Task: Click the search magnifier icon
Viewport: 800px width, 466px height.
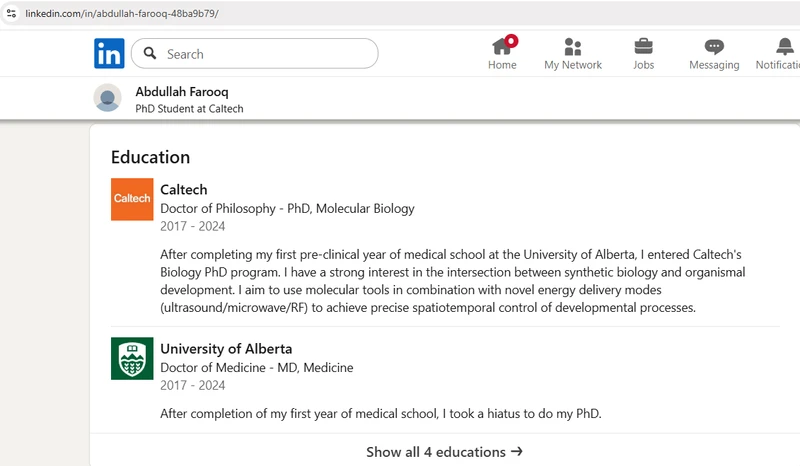Action: [x=150, y=54]
